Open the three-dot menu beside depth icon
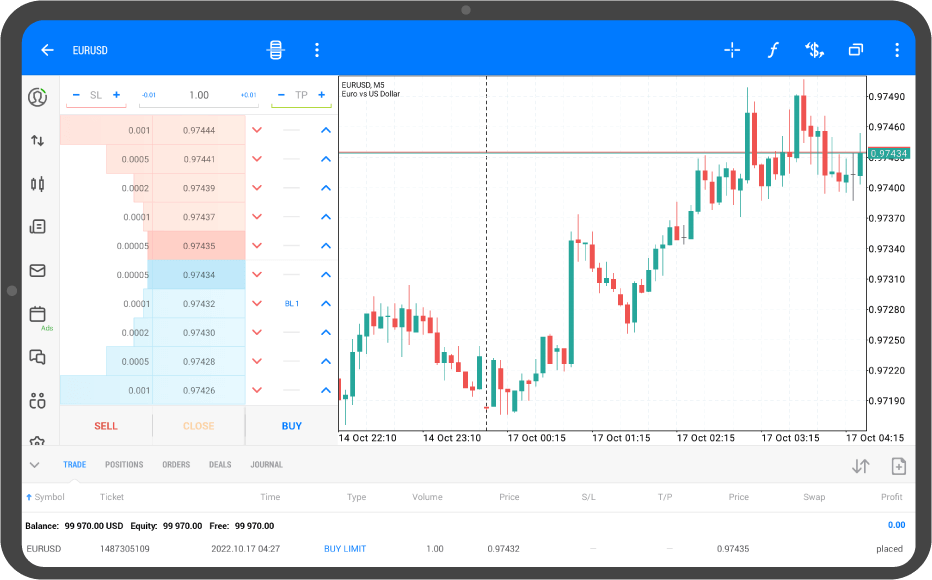 (317, 51)
